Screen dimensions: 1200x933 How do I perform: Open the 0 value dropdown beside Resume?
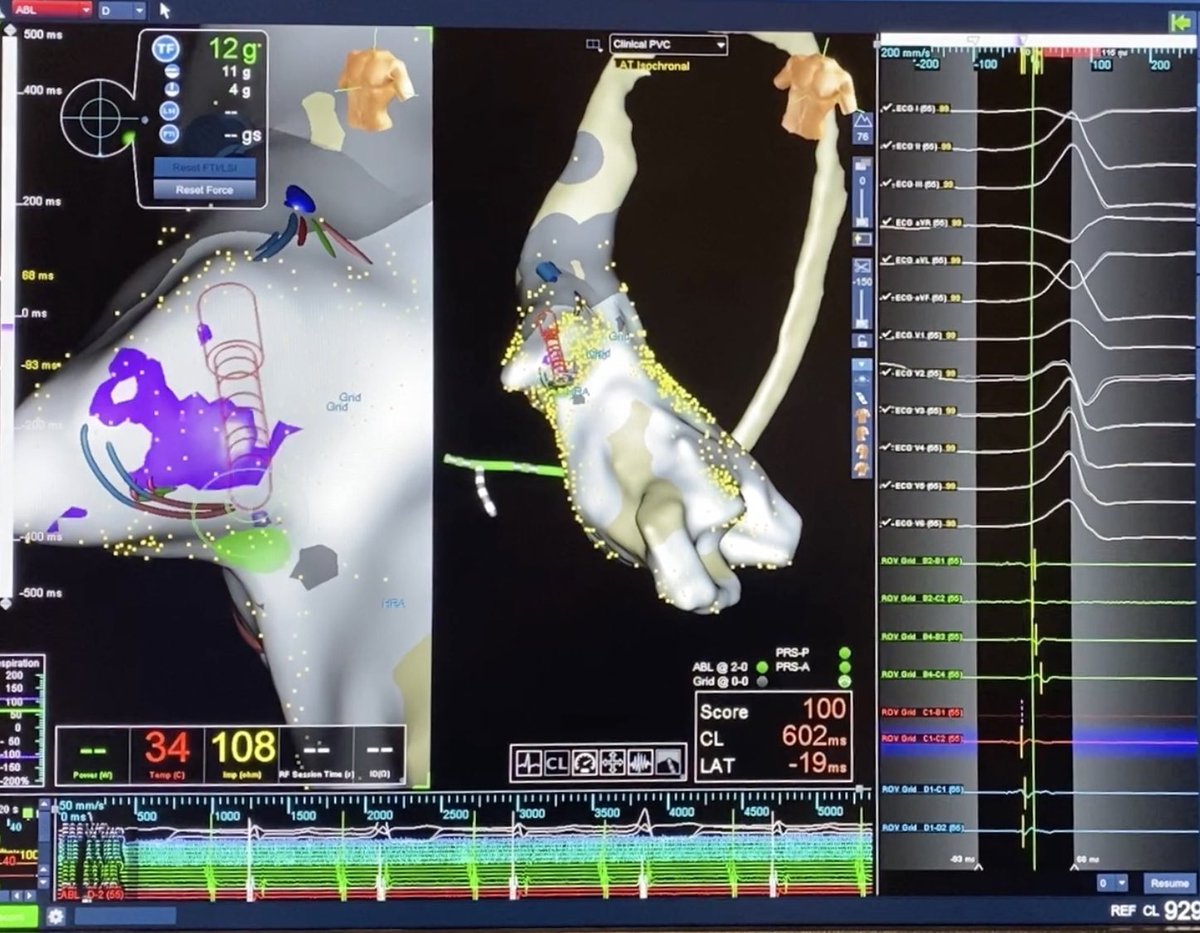1112,883
